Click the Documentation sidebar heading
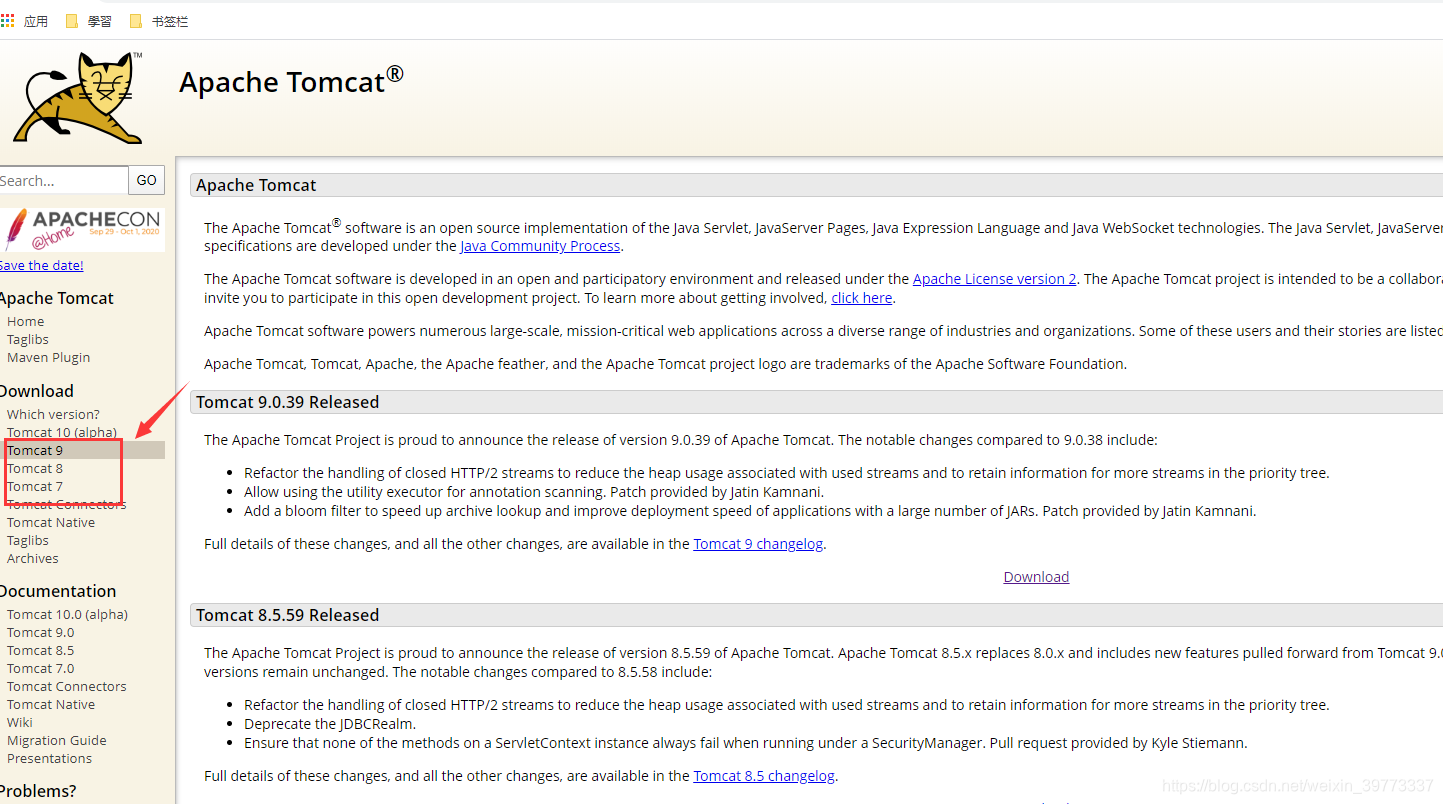 click(x=58, y=591)
